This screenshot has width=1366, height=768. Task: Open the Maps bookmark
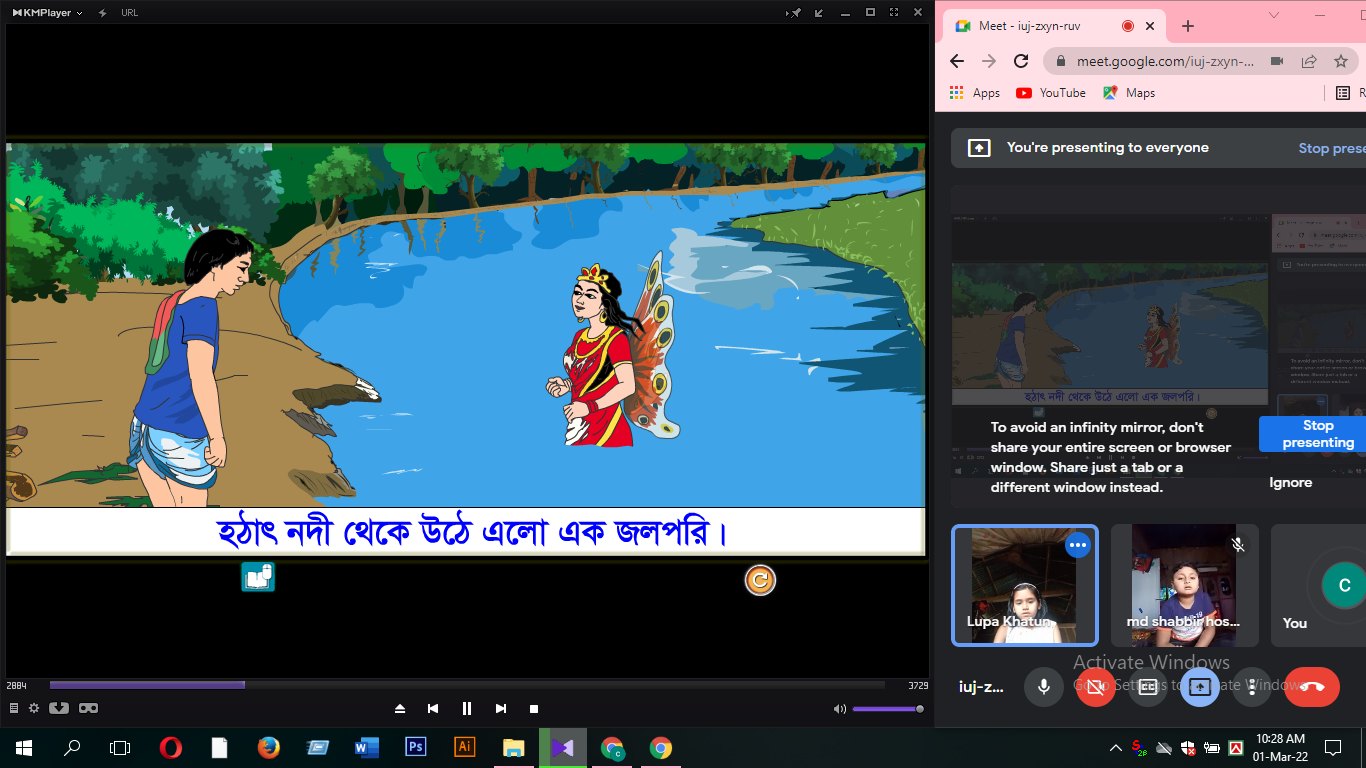1129,93
